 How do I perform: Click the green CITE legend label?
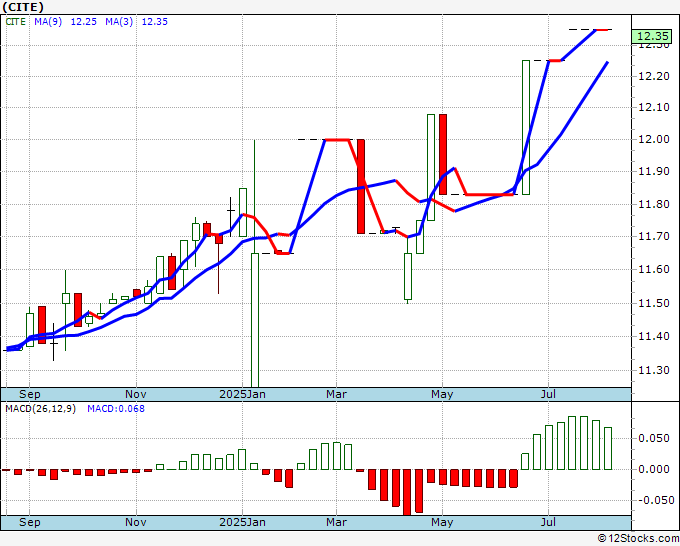pyautogui.click(x=16, y=22)
